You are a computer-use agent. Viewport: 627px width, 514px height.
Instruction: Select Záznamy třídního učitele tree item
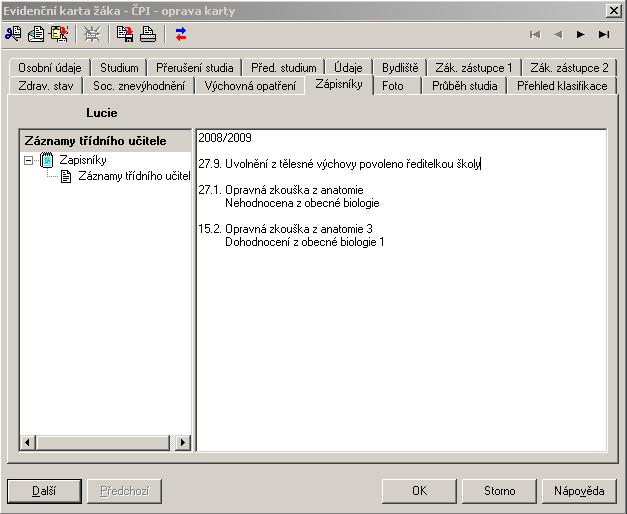134,176
